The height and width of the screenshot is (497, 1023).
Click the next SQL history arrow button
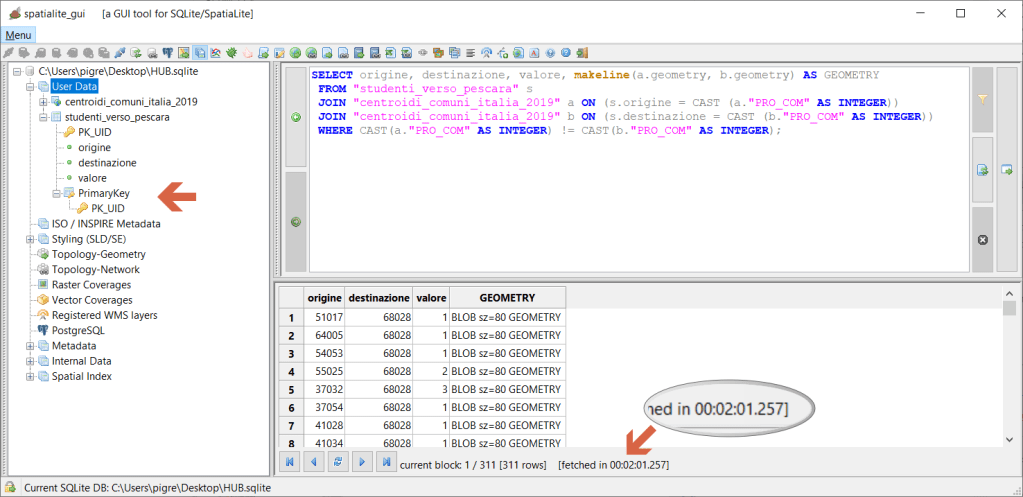point(295,221)
